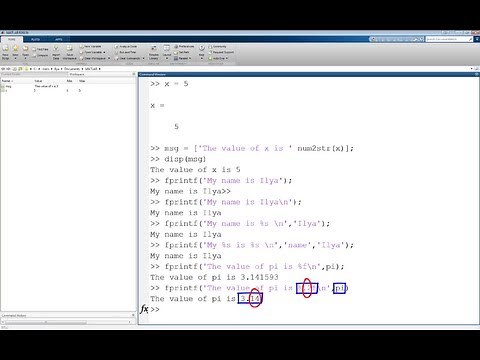Open the Workspace panel actions menu
The width and height of the screenshot is (480, 360).
(134, 74)
